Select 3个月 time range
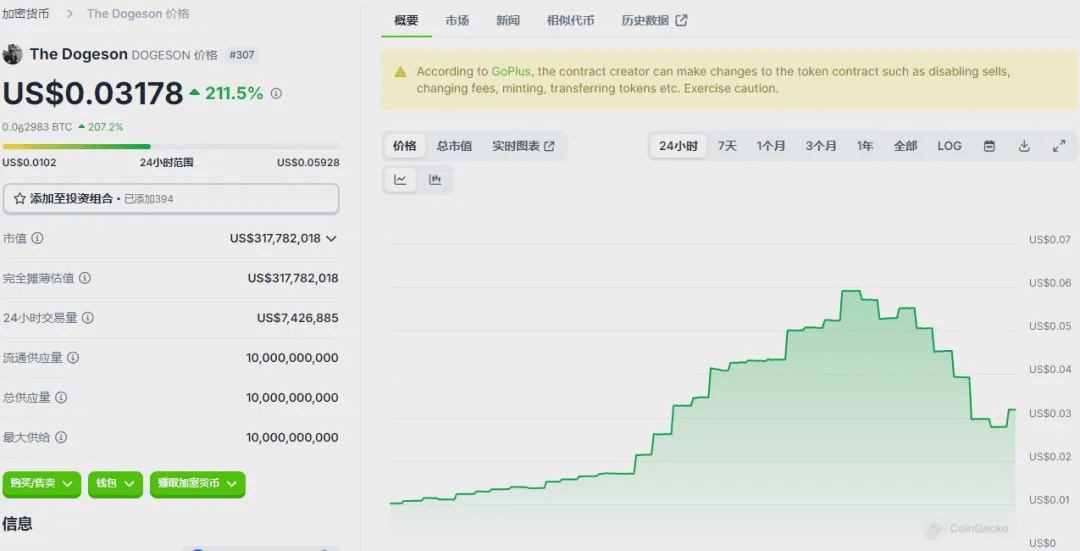This screenshot has height=551, width=1080. [821, 146]
